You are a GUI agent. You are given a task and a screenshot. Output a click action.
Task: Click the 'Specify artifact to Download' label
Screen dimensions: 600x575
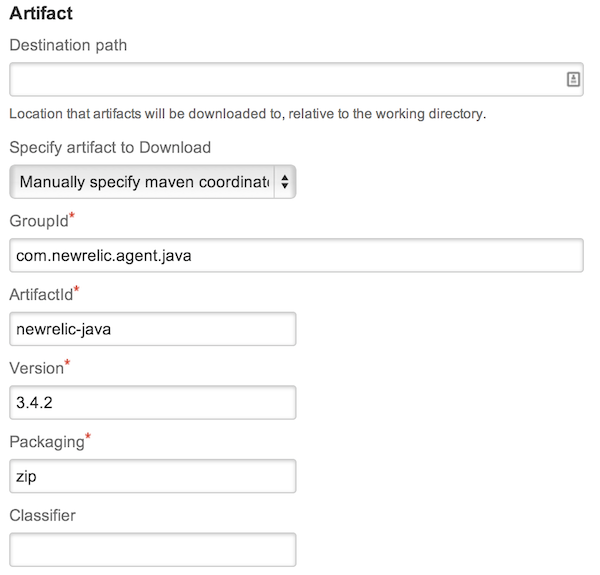[110, 148]
